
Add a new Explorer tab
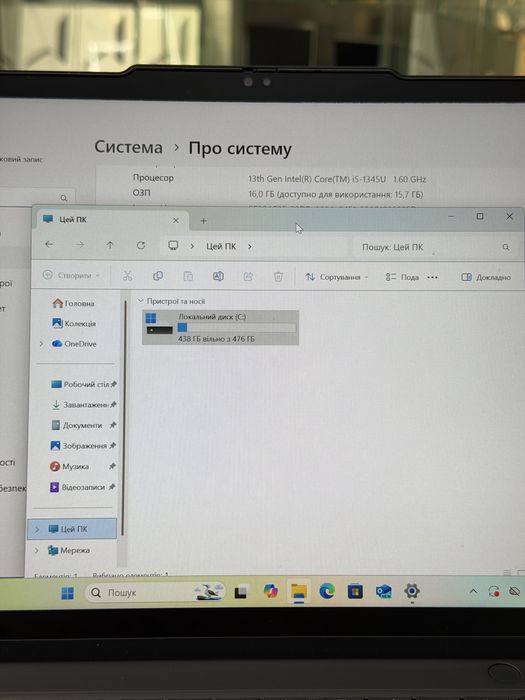(204, 221)
